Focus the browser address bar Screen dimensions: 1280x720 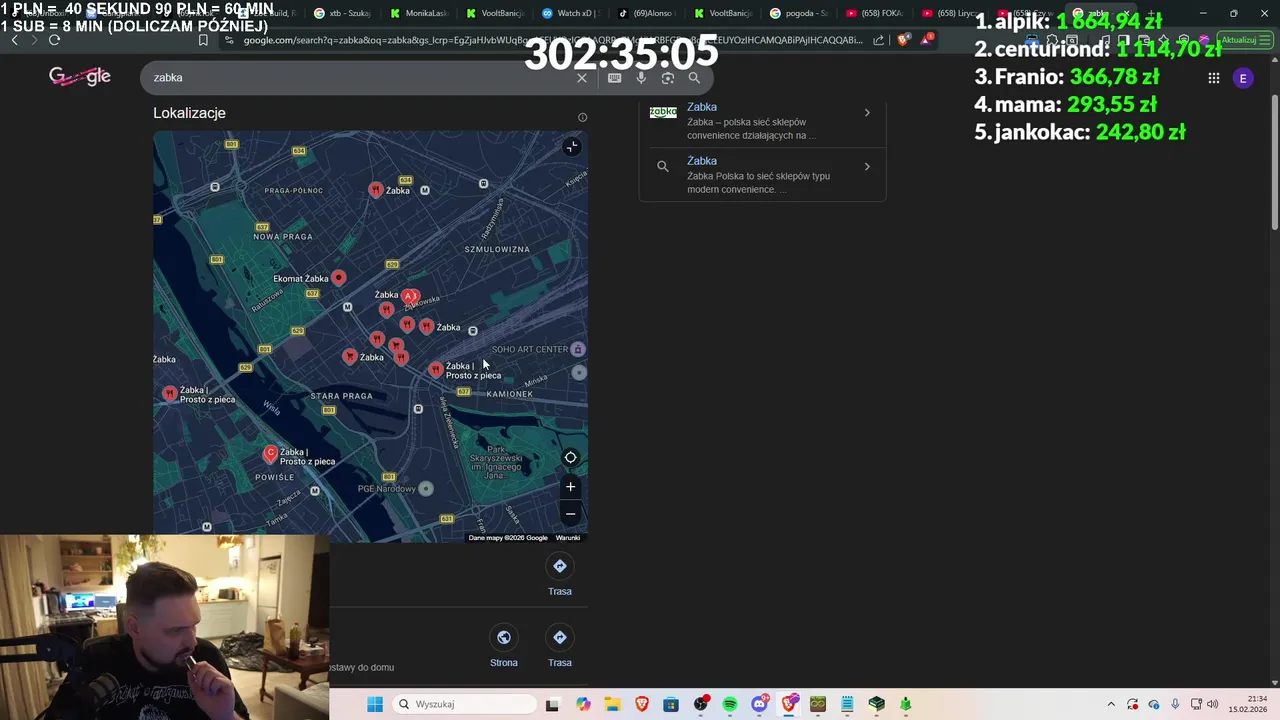tap(545, 40)
